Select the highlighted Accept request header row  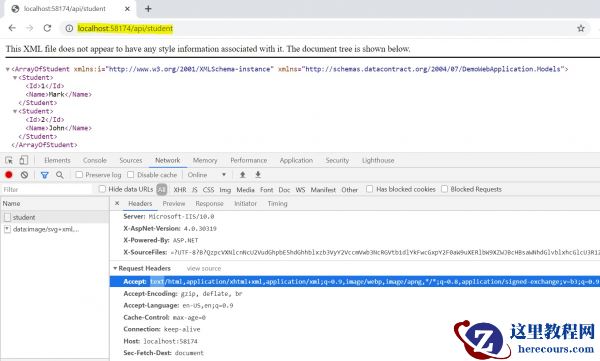(355, 282)
